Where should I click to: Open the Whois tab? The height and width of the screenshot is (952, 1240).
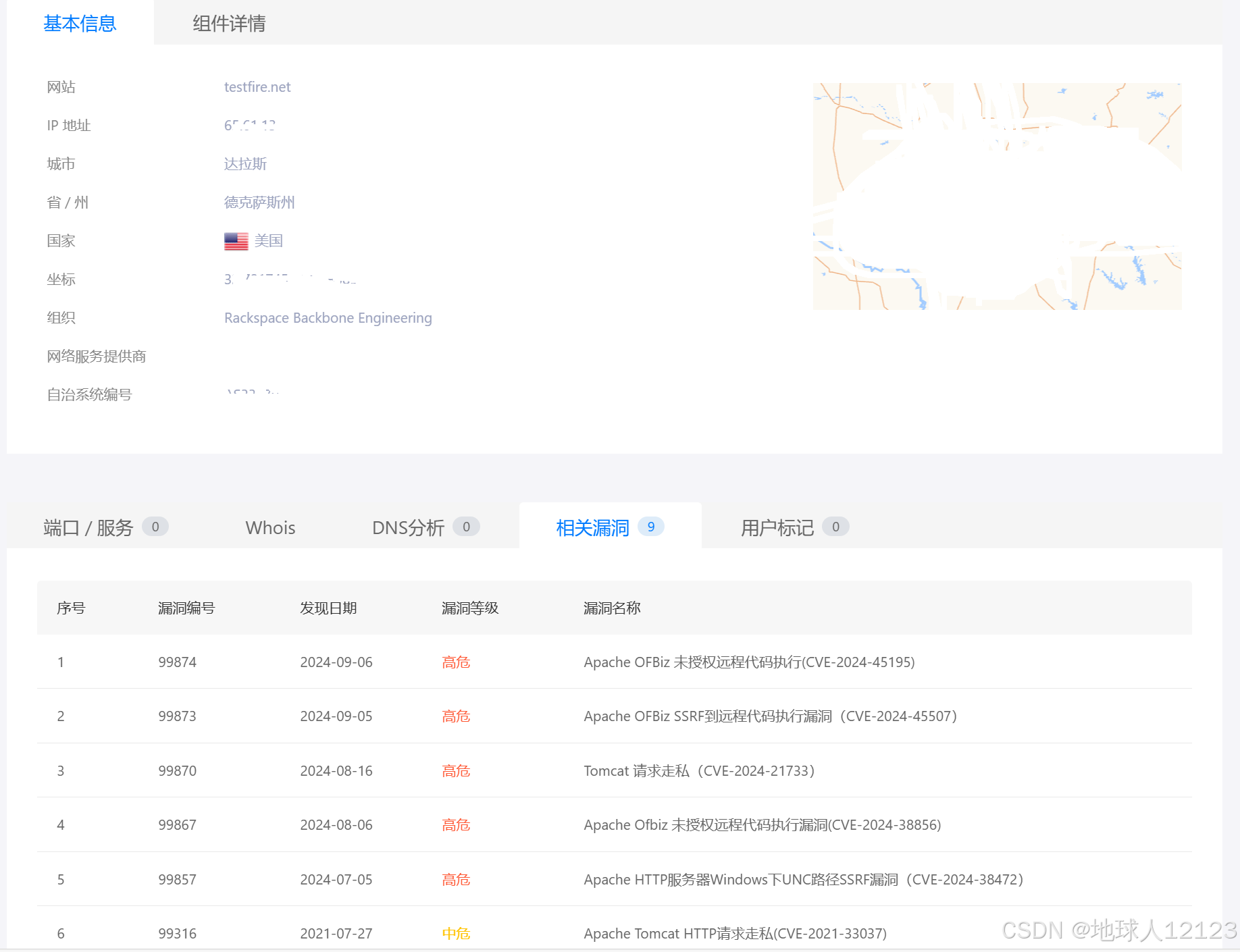[x=270, y=527]
